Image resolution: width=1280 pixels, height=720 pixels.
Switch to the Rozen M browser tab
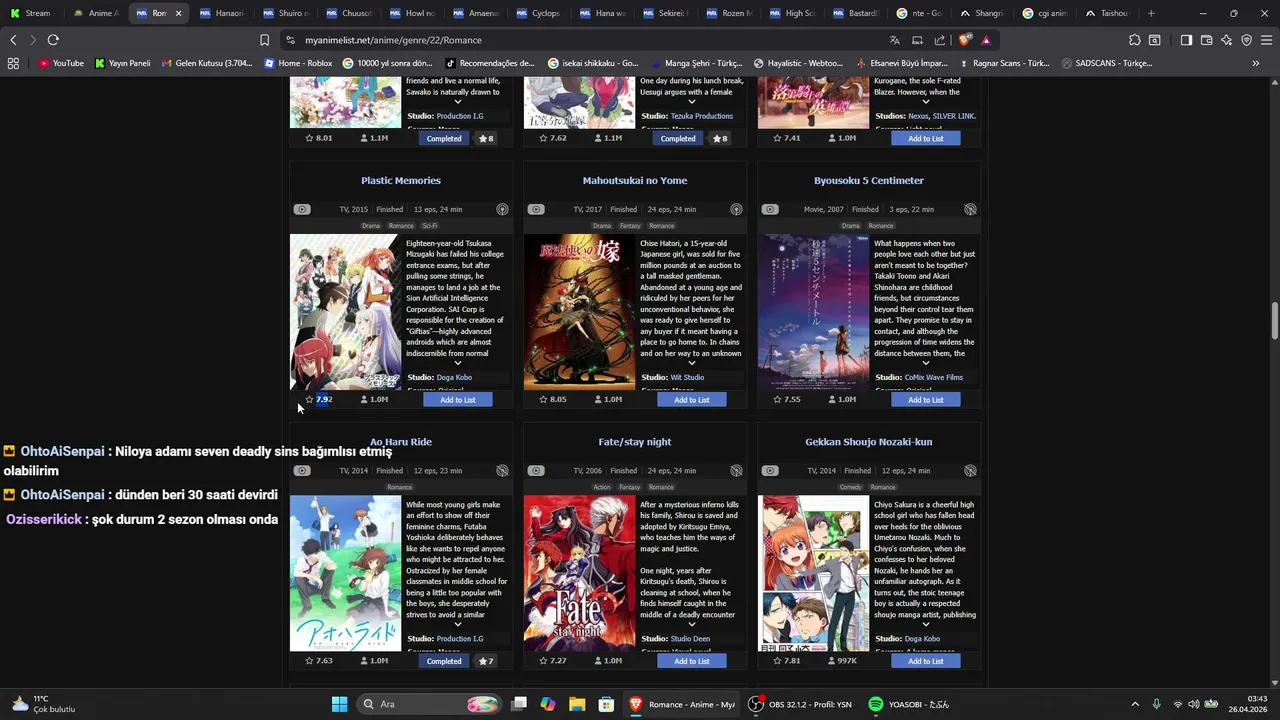tap(729, 13)
